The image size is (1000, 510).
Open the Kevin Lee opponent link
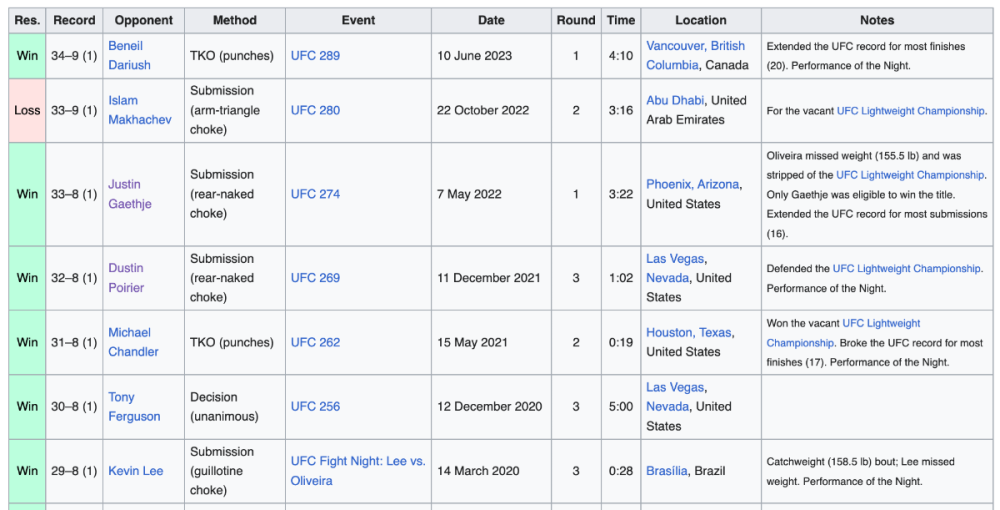[136, 471]
